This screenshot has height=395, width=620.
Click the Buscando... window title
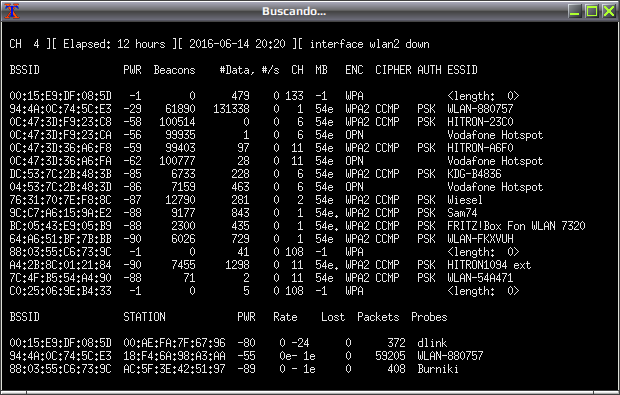[x=294, y=11]
